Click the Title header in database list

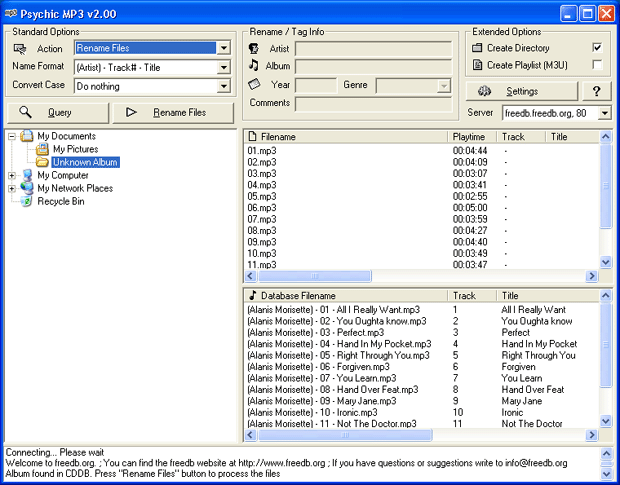(x=548, y=295)
